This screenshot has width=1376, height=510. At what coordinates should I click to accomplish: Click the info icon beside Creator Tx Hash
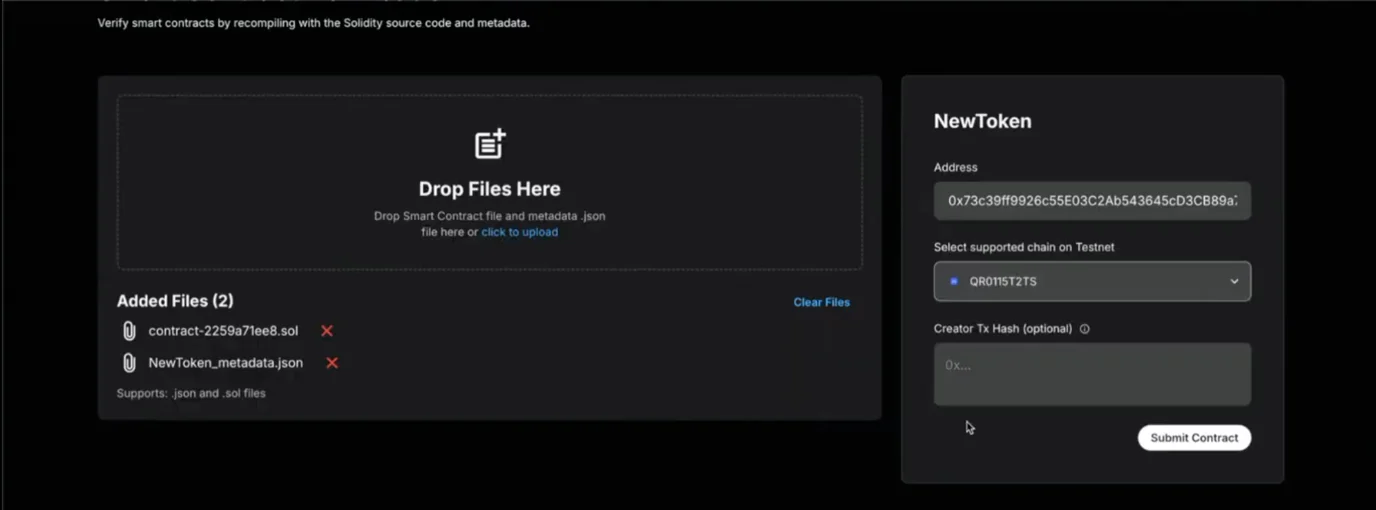coord(1085,329)
